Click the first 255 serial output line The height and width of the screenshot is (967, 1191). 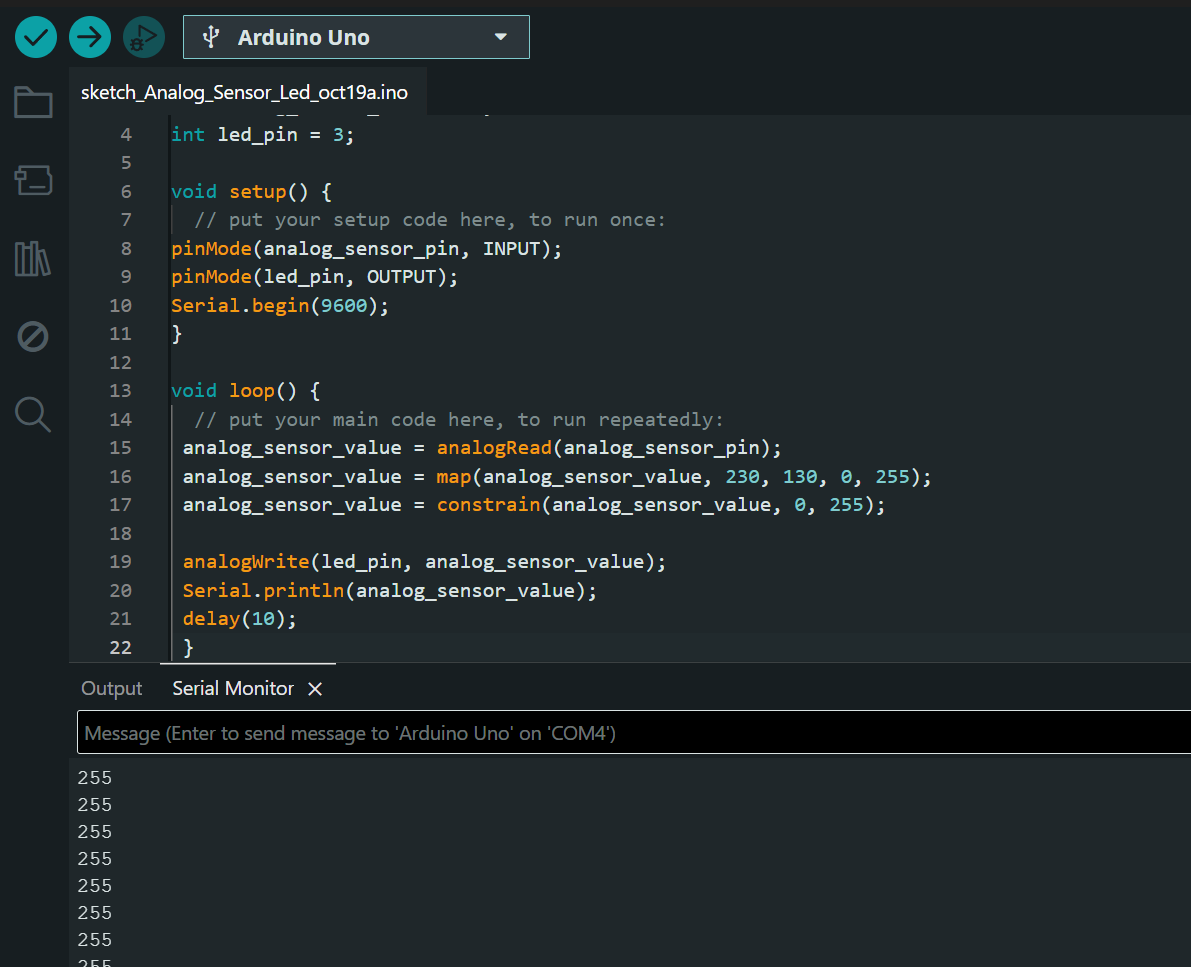tap(95, 778)
